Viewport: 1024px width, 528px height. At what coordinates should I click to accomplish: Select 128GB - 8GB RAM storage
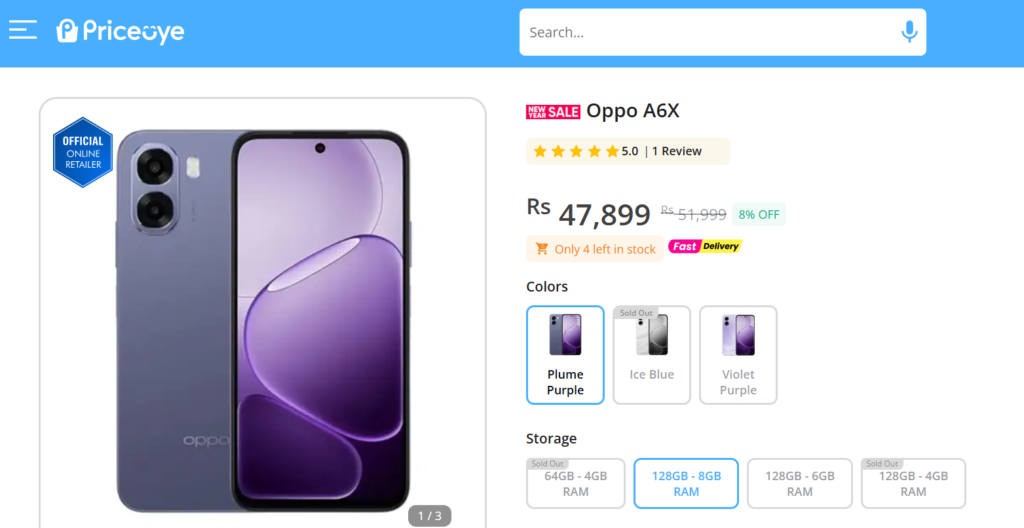pos(686,484)
